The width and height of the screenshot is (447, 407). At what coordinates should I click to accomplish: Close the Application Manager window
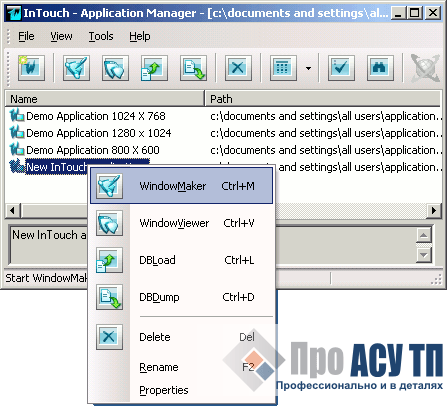433,13
